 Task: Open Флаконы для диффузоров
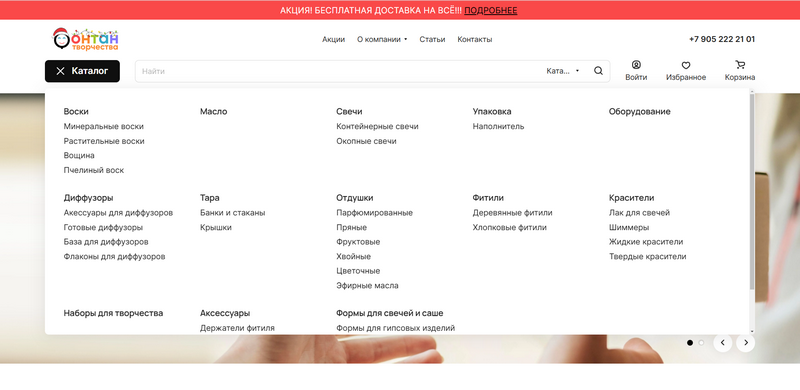(114, 256)
